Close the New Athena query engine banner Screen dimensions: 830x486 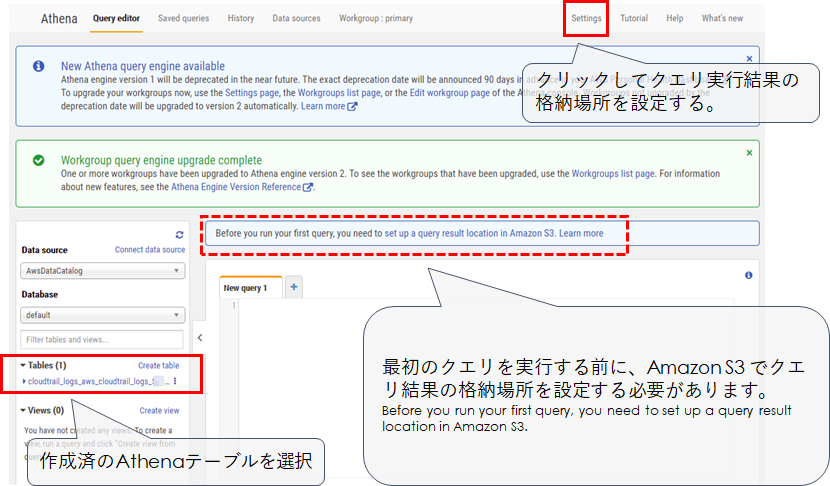tap(749, 59)
